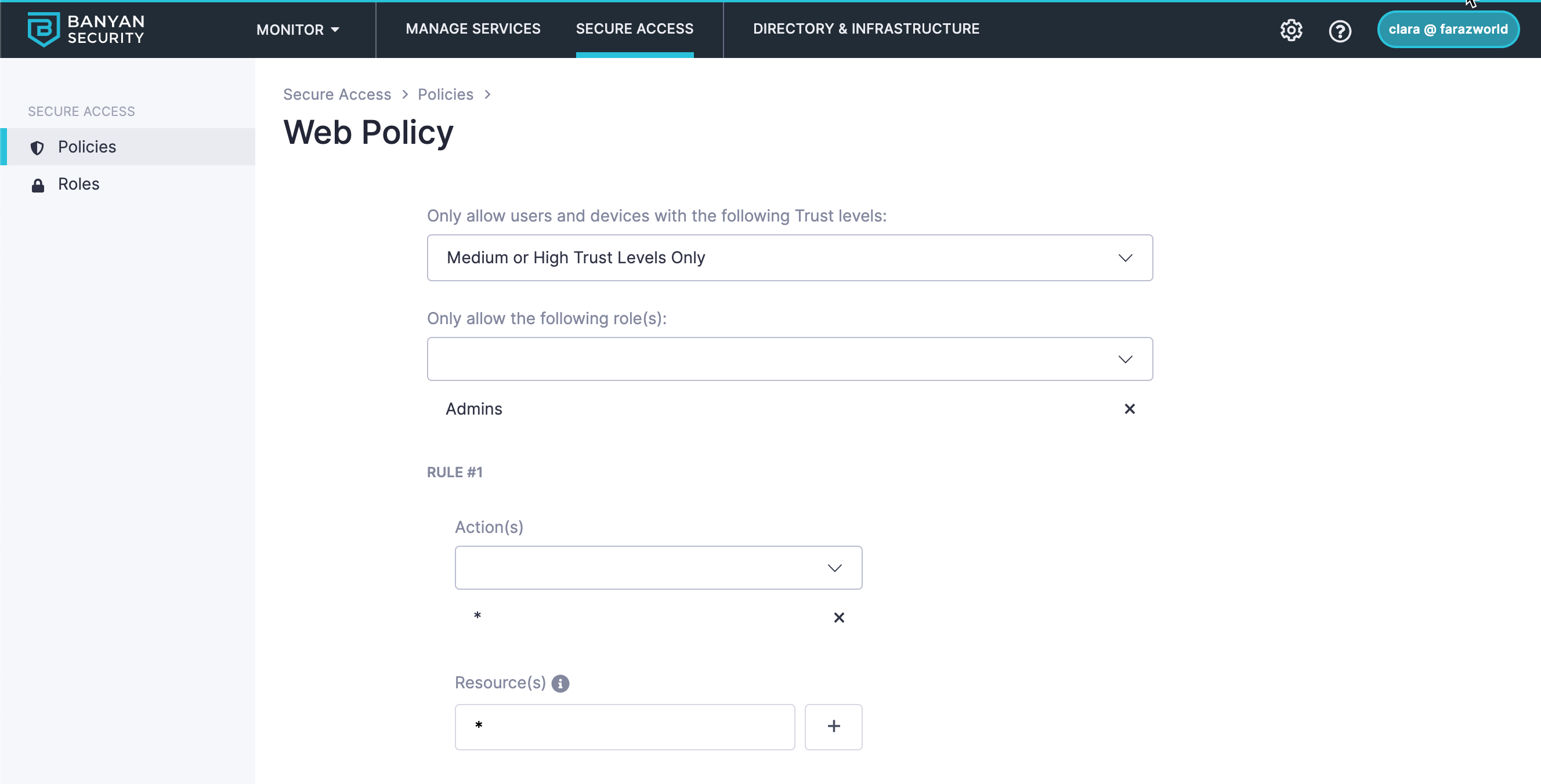The image size is (1541, 784).
Task: Select the Secure Access tab
Action: pos(634,29)
